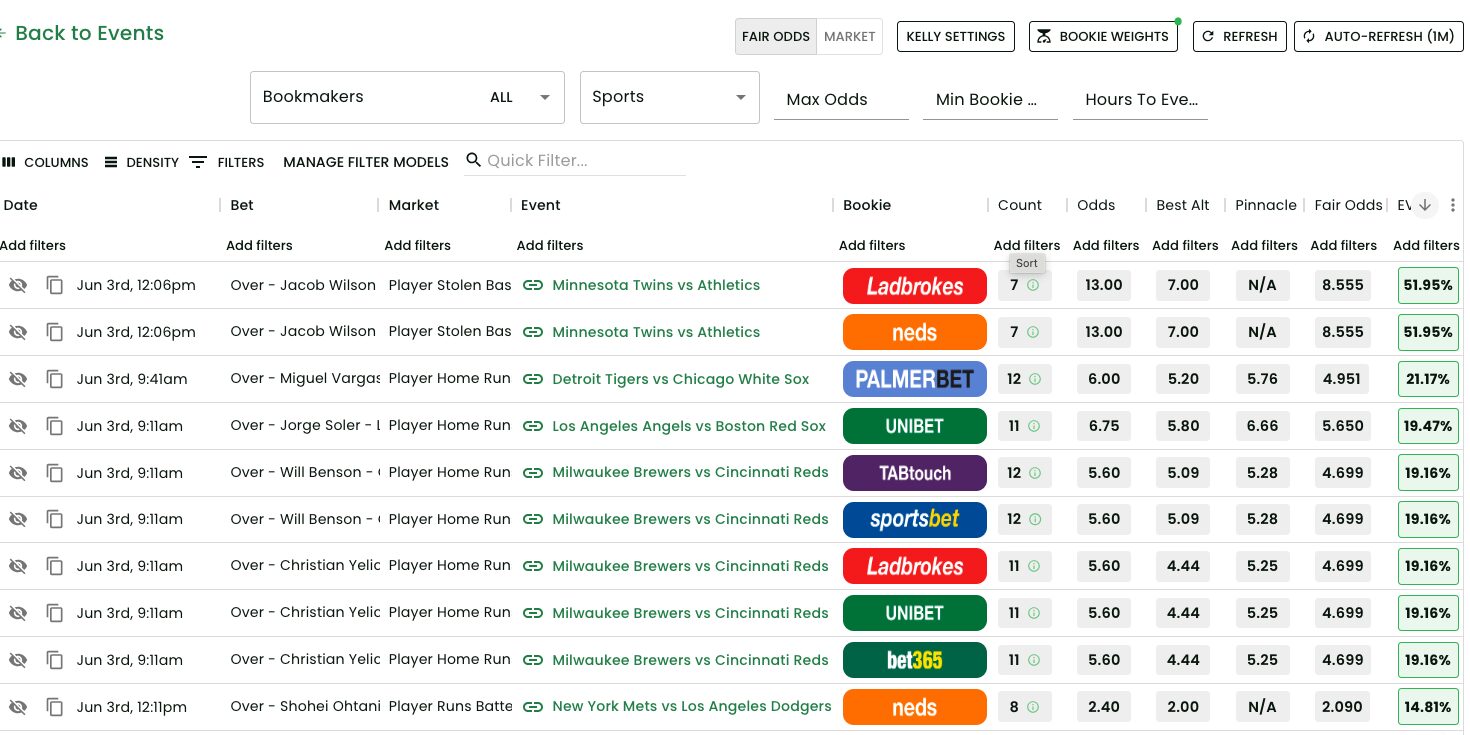Sort by Odds column header
This screenshot has height=735, width=1470.
tap(1096, 205)
